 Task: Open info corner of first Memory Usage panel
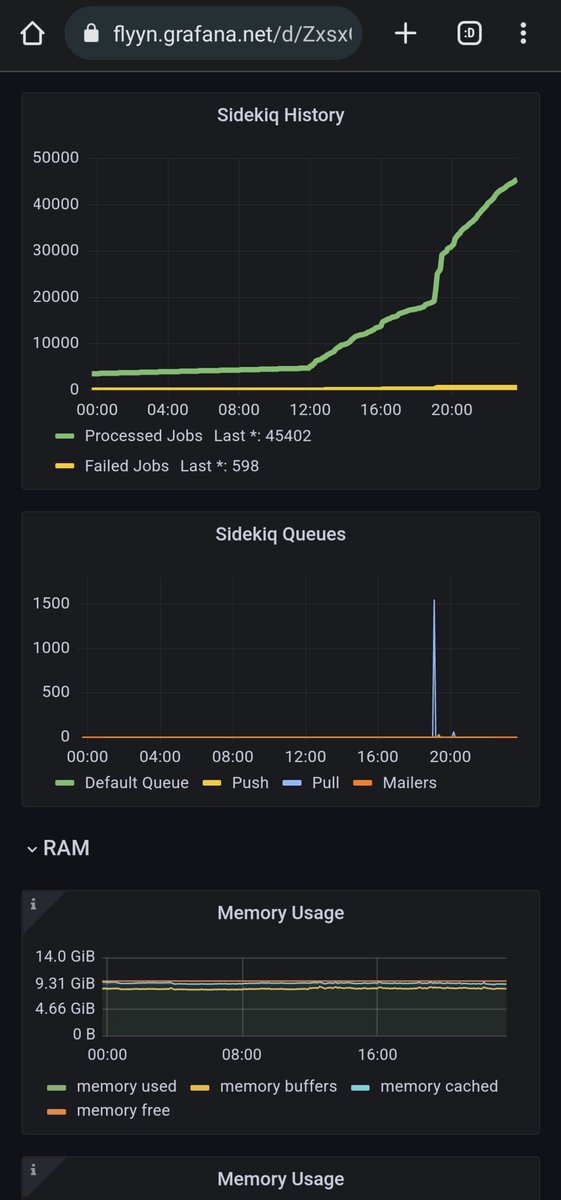[34, 904]
